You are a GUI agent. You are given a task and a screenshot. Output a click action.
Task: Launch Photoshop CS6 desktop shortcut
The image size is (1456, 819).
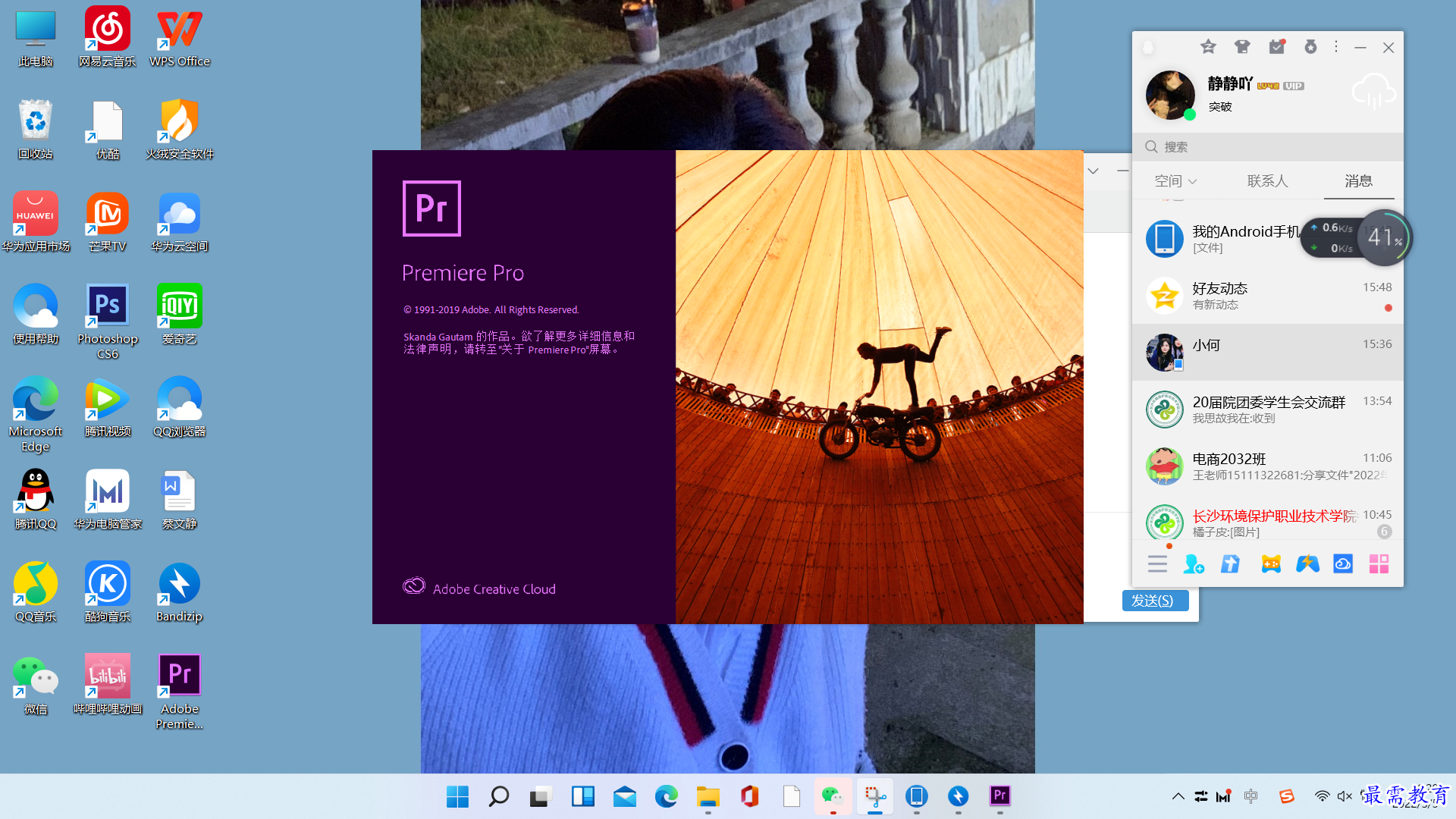coord(107,320)
